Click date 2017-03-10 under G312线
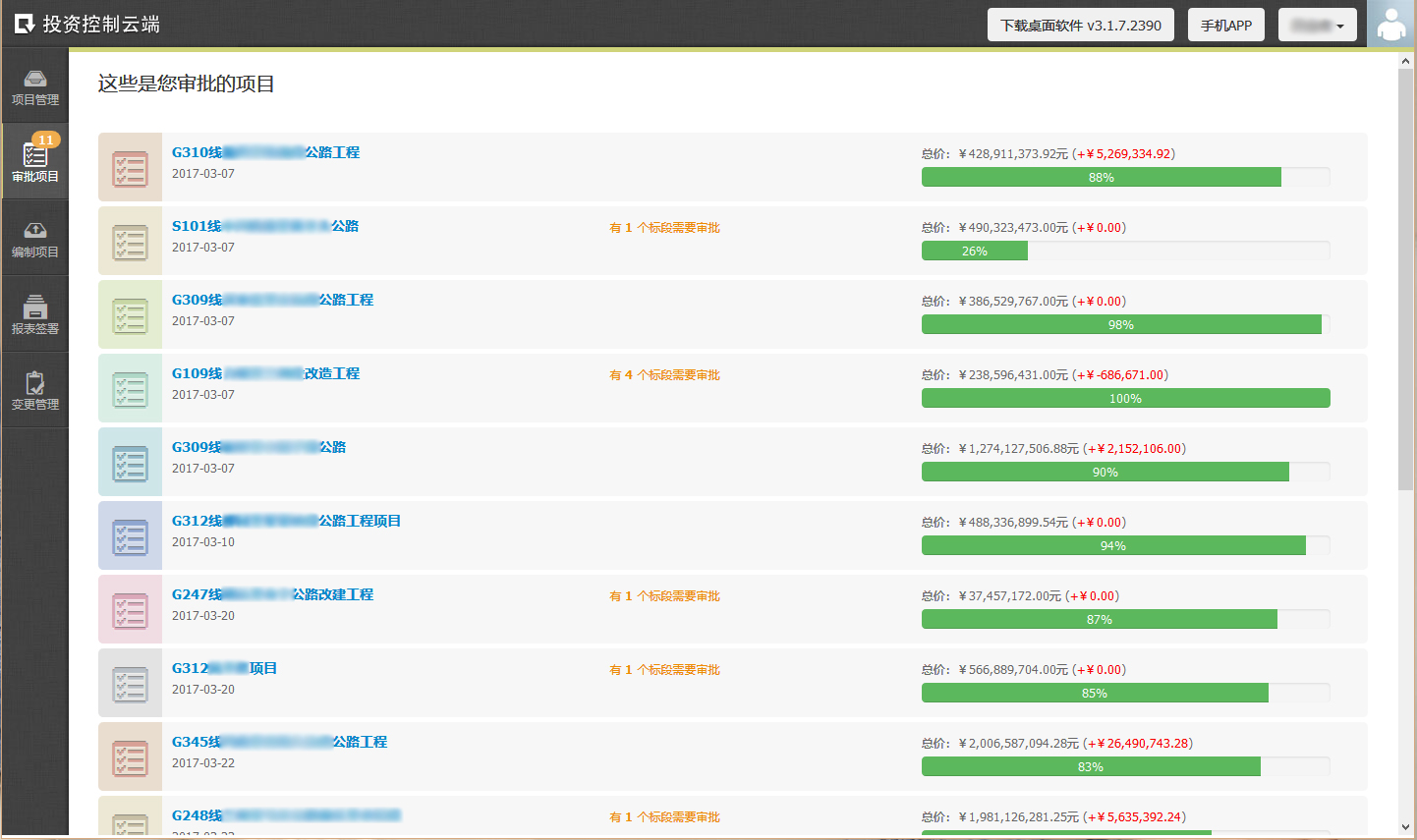The width and height of the screenshot is (1417, 840). coord(203,542)
